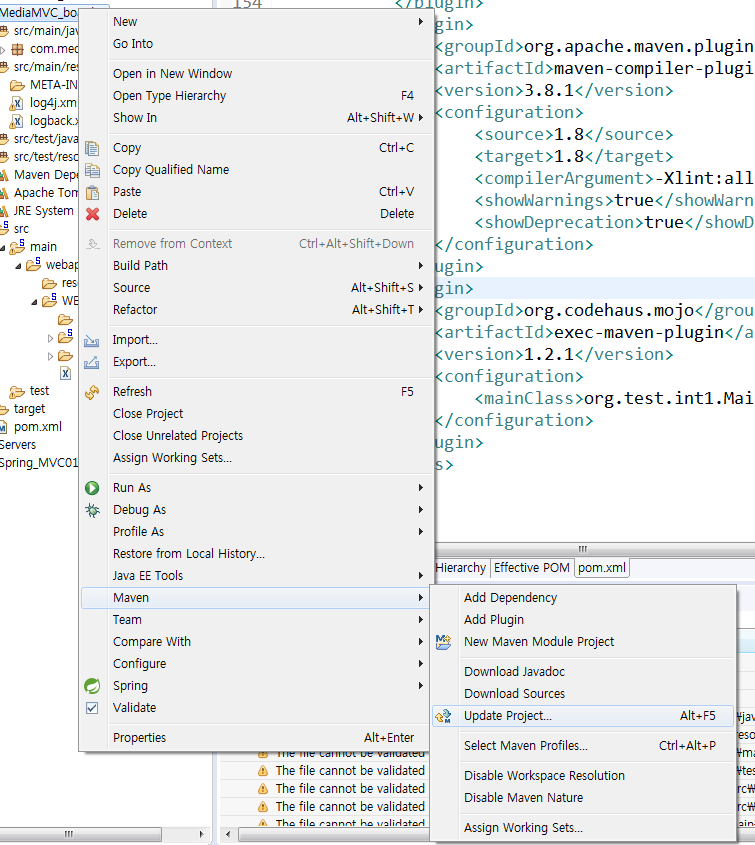Screen dimensions: 755x845
Task: Select Open in New Window
Action: 256,74
